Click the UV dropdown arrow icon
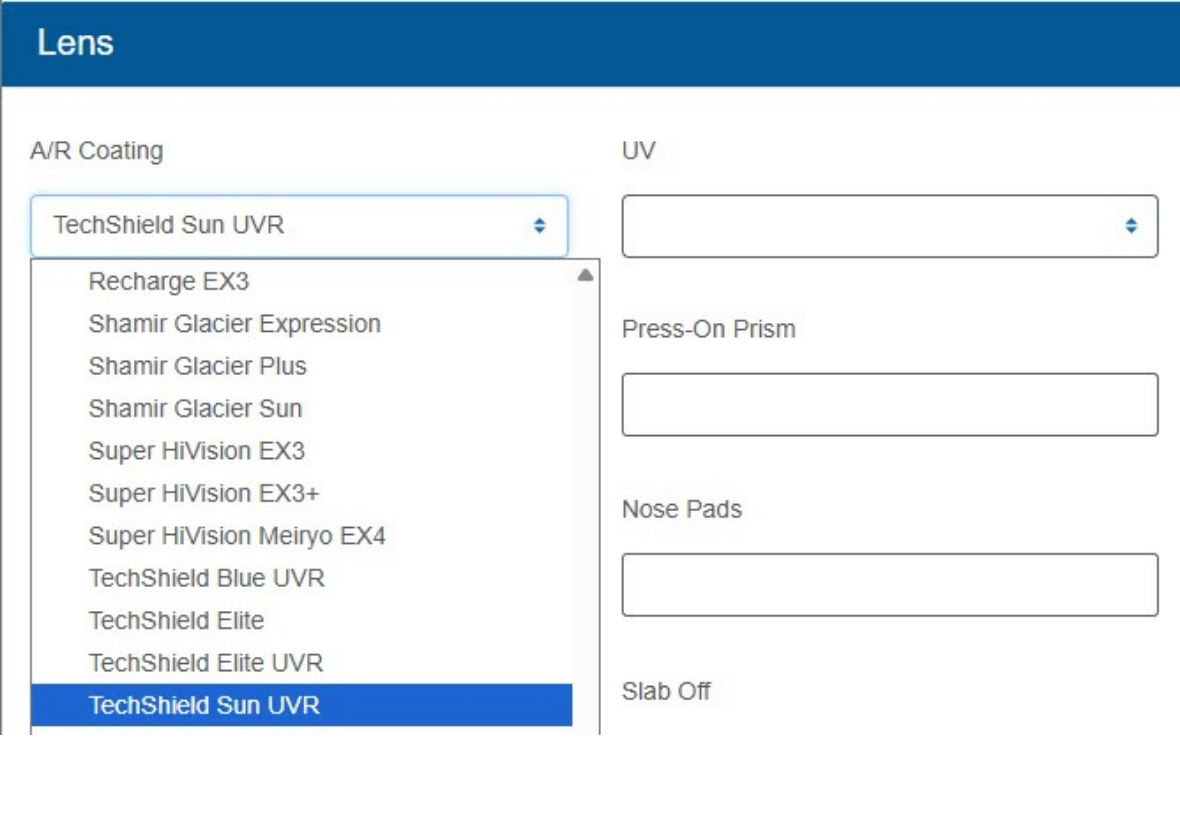Image resolution: width=1180 pixels, height=818 pixels. (1130, 226)
